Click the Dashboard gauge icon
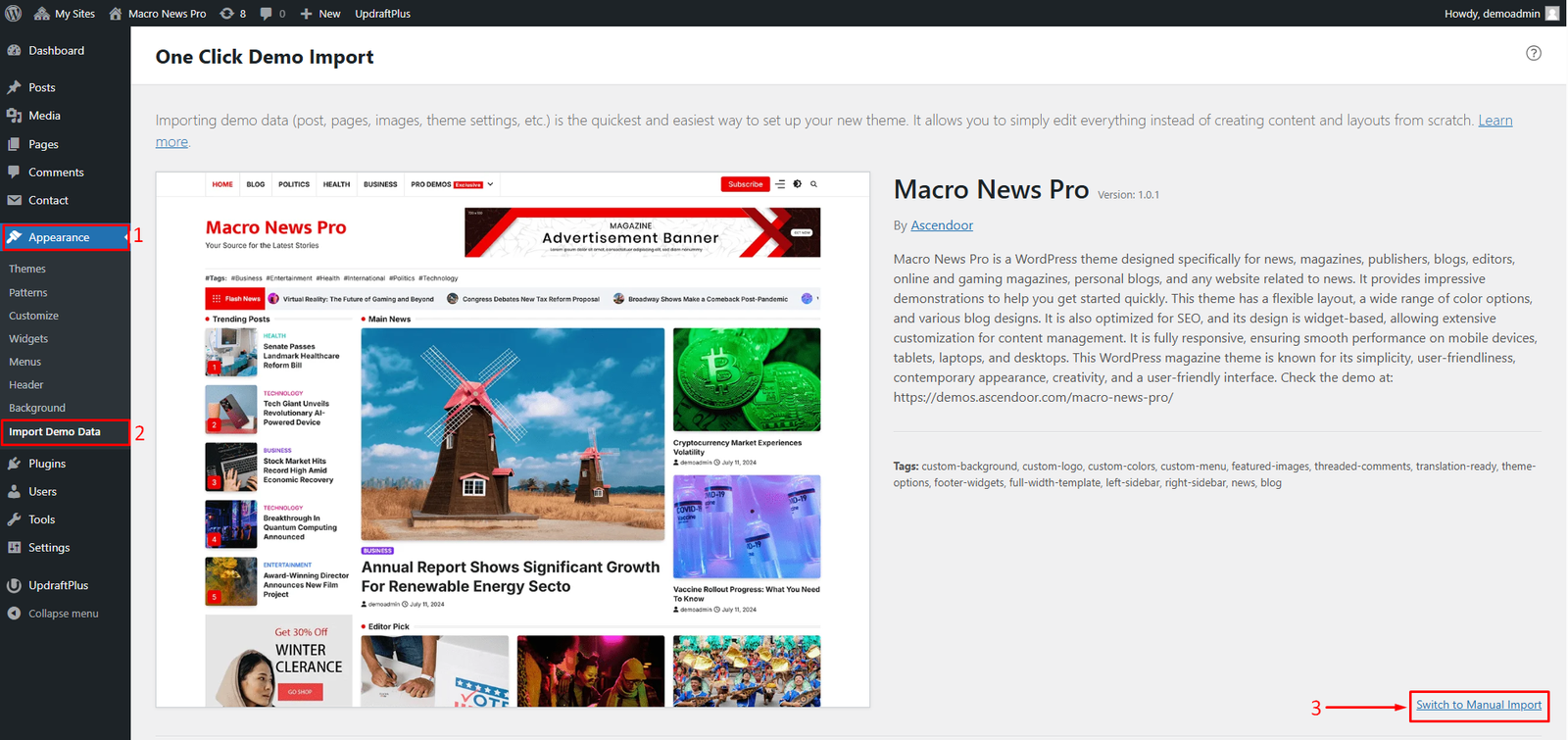Viewport: 1568px width, 740px height. (x=15, y=51)
